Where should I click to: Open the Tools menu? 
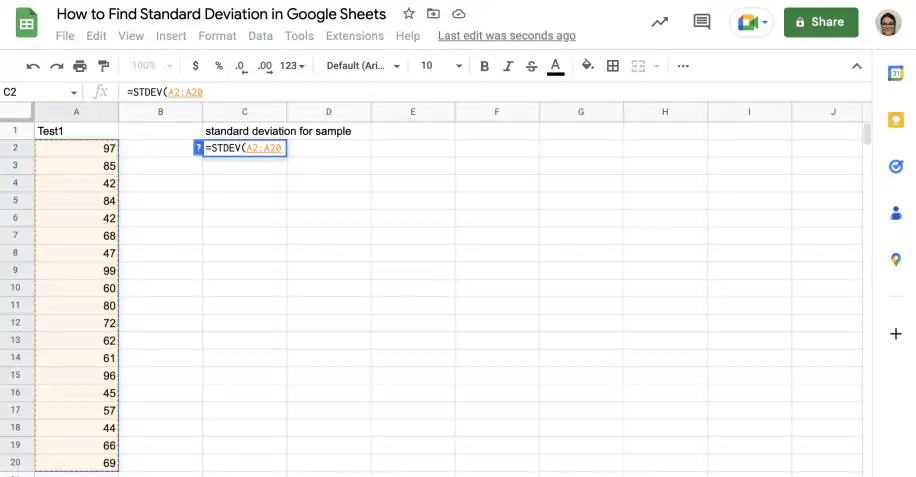pyautogui.click(x=299, y=36)
